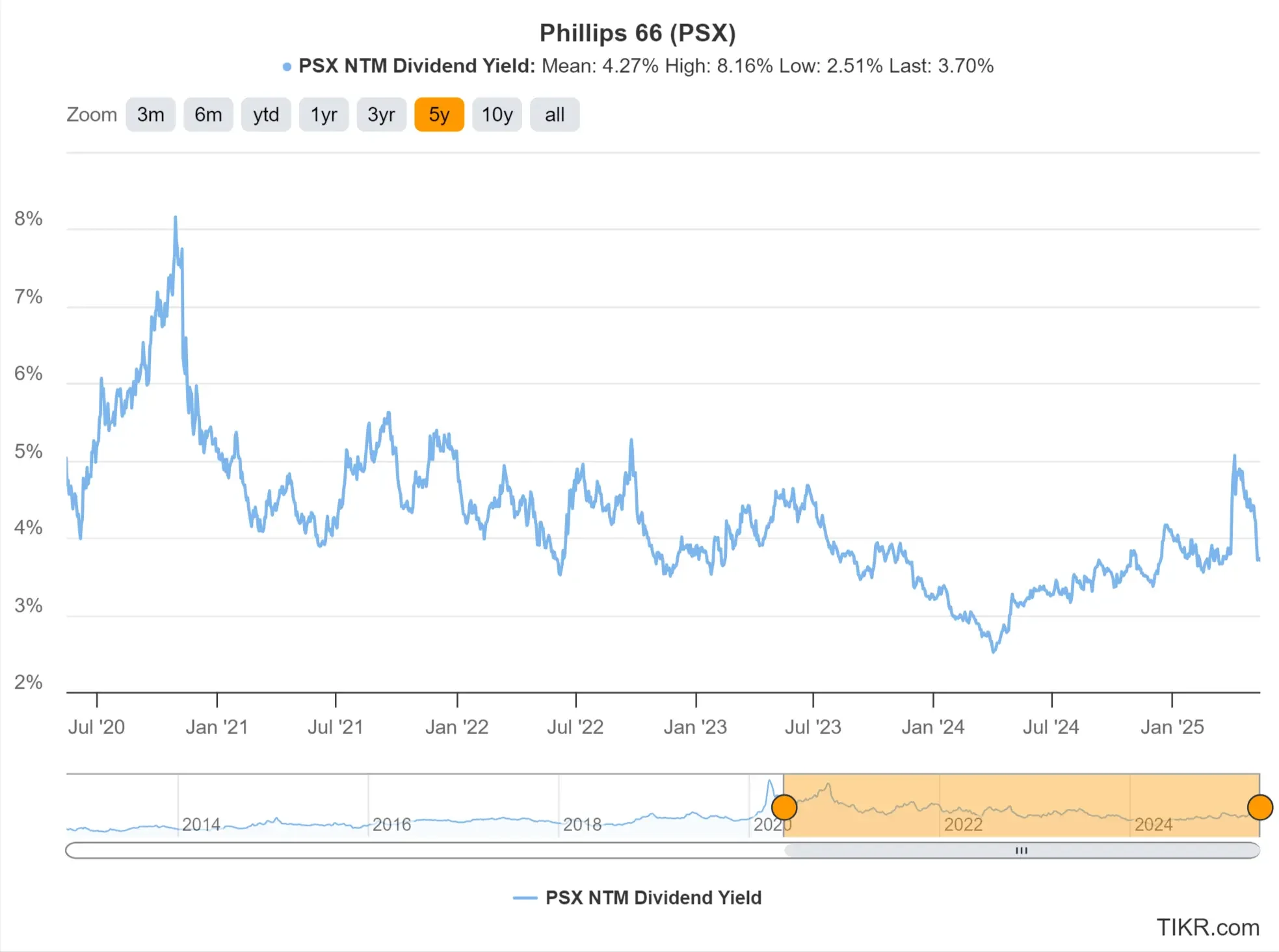
Task: Click the 2022 label in navigator
Action: [x=964, y=825]
